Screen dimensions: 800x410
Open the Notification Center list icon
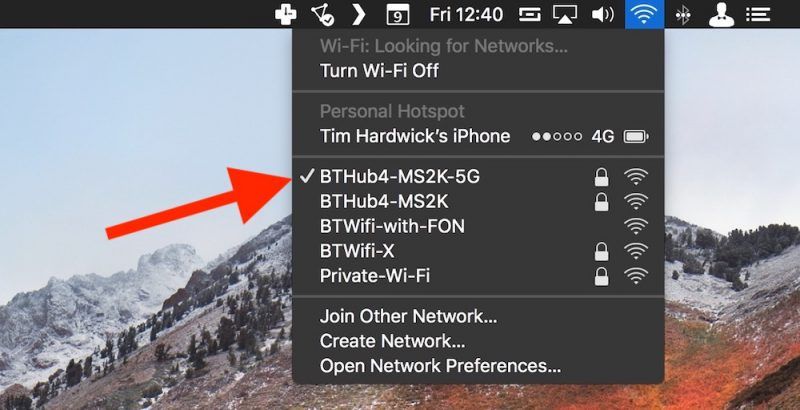tap(758, 14)
